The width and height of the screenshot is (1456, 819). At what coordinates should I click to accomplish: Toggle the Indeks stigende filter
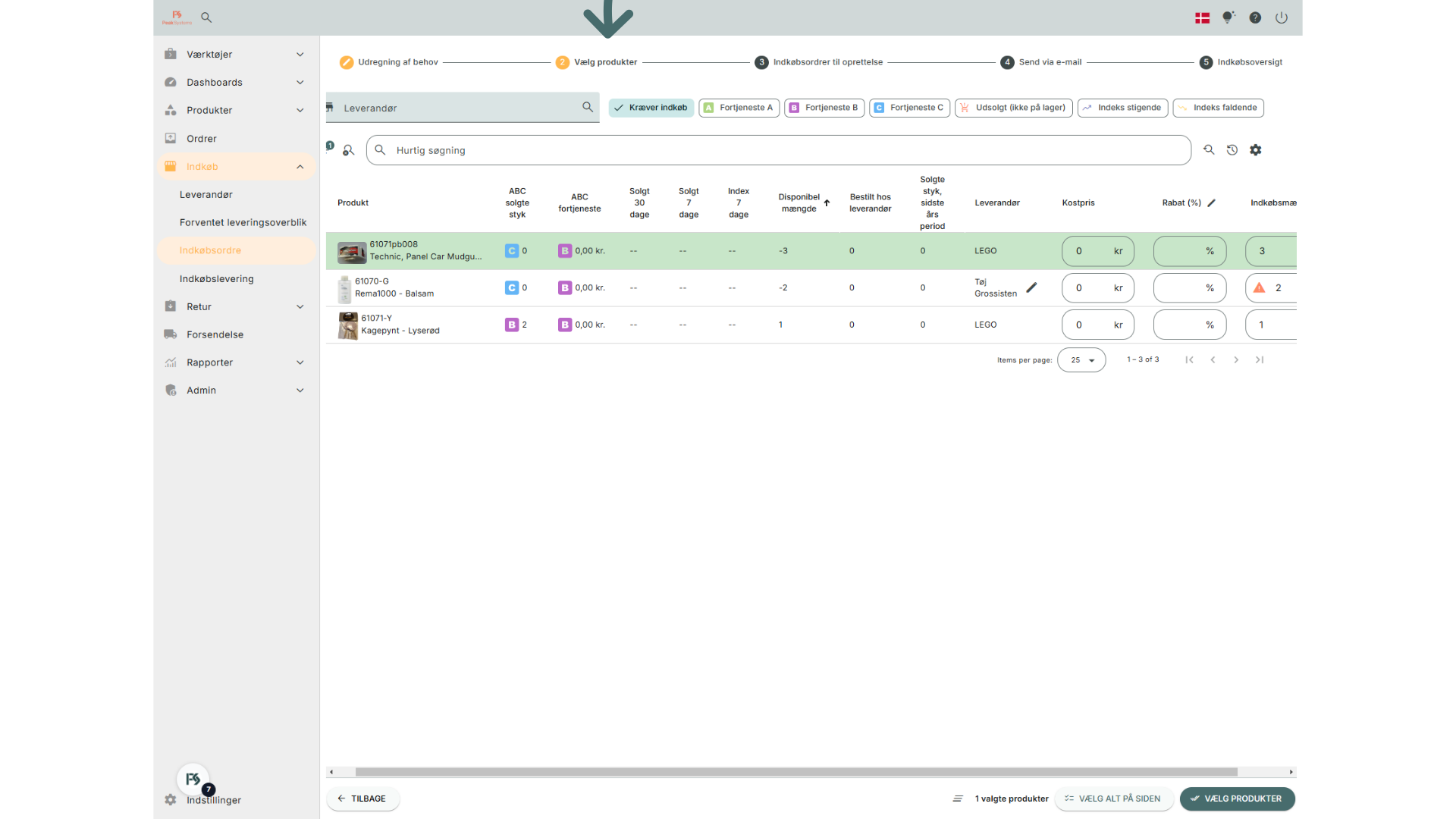click(x=1122, y=108)
